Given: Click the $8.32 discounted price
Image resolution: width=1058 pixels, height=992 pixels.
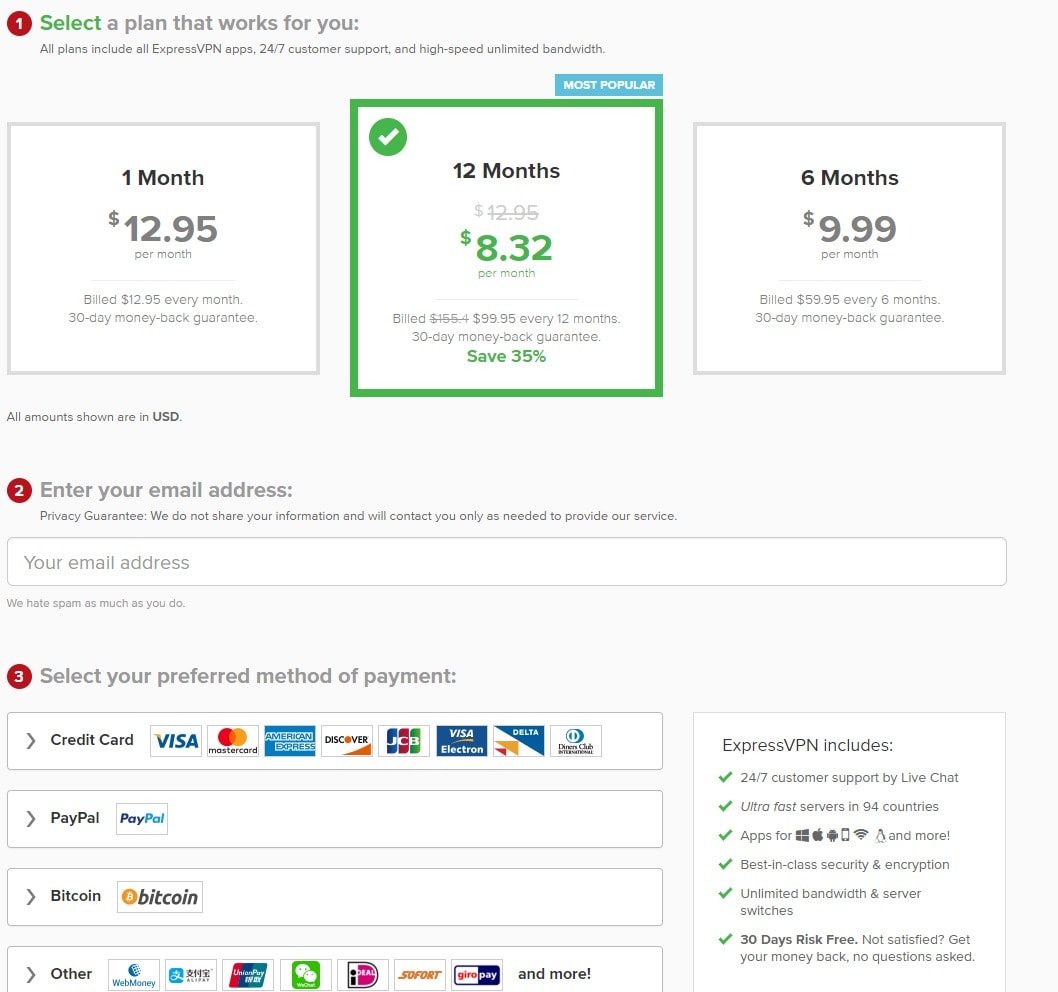Looking at the screenshot, I should (x=506, y=247).
